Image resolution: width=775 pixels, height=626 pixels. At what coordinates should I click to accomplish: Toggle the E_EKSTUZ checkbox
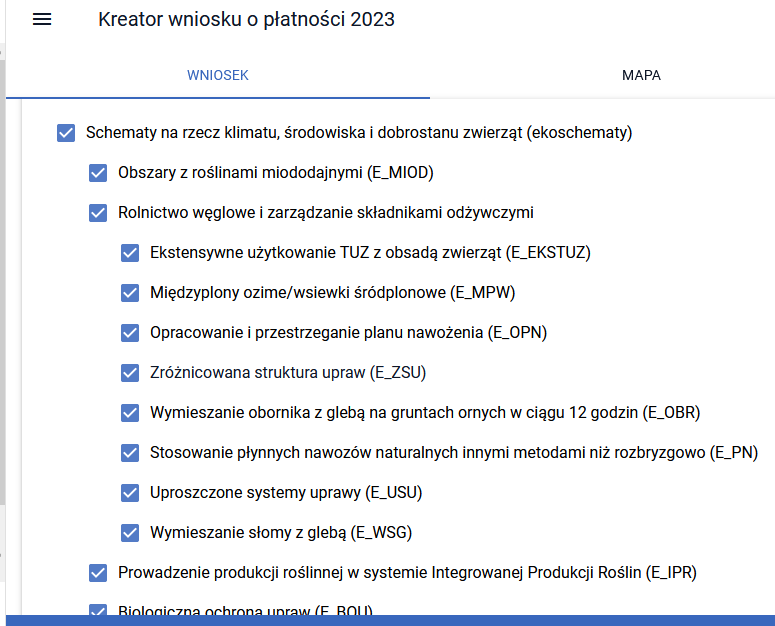click(x=130, y=252)
